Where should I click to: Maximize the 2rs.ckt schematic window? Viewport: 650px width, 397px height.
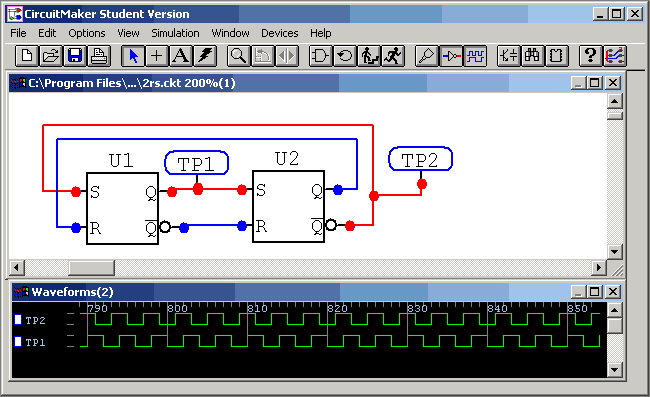pos(594,83)
